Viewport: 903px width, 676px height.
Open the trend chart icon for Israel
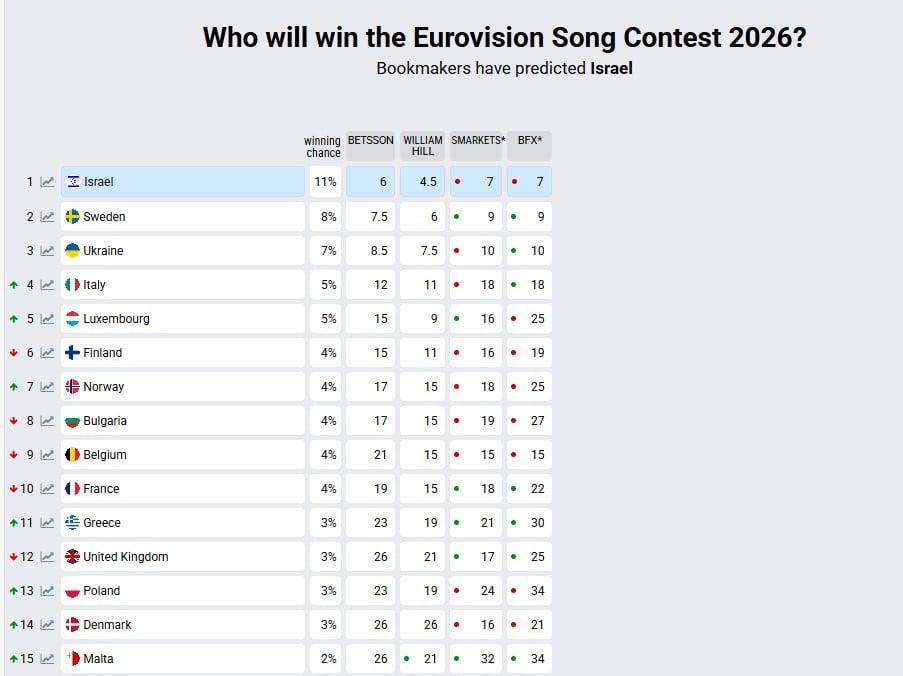[x=47, y=182]
